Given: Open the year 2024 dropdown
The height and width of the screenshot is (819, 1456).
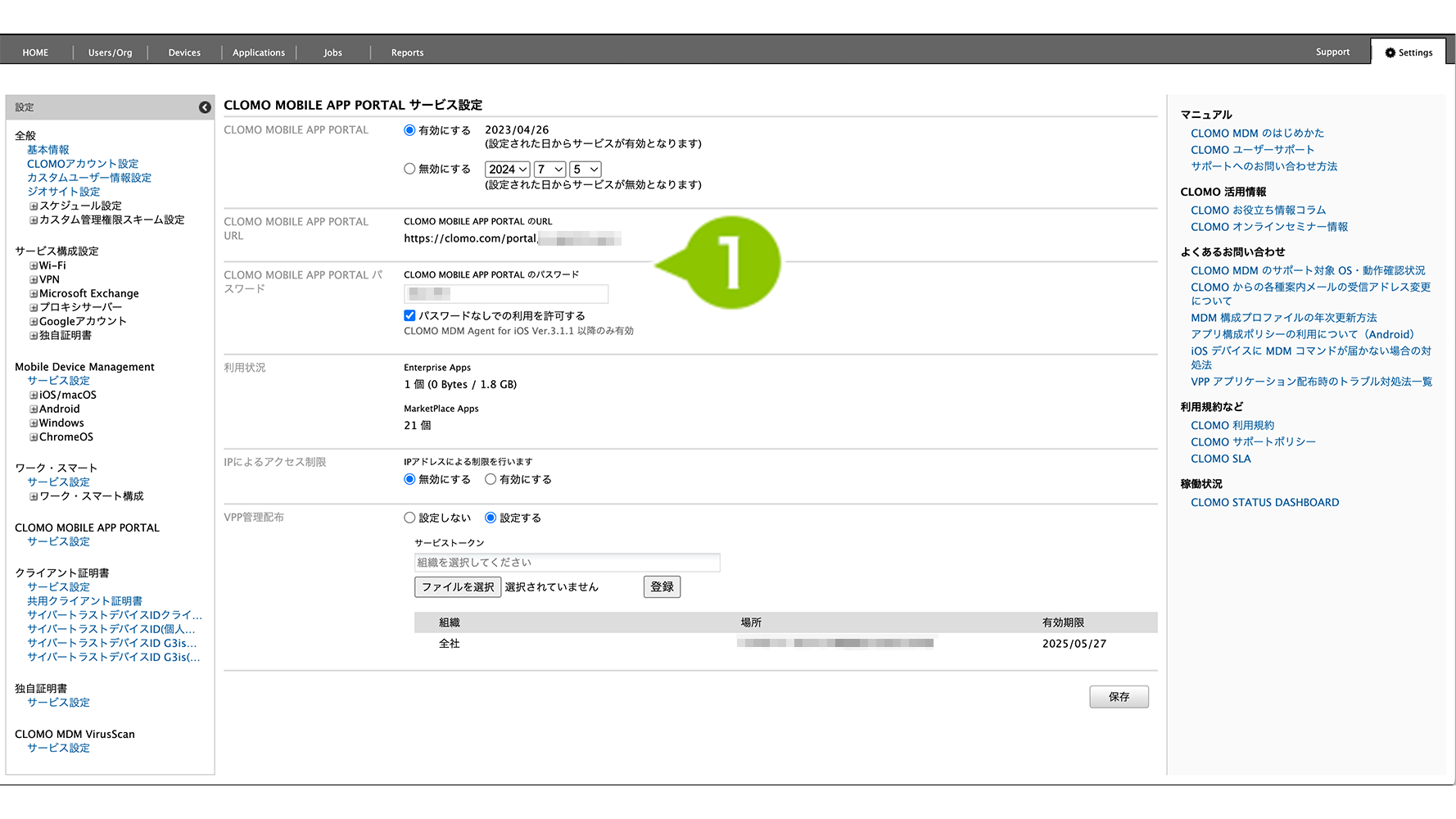Looking at the screenshot, I should click(508, 170).
